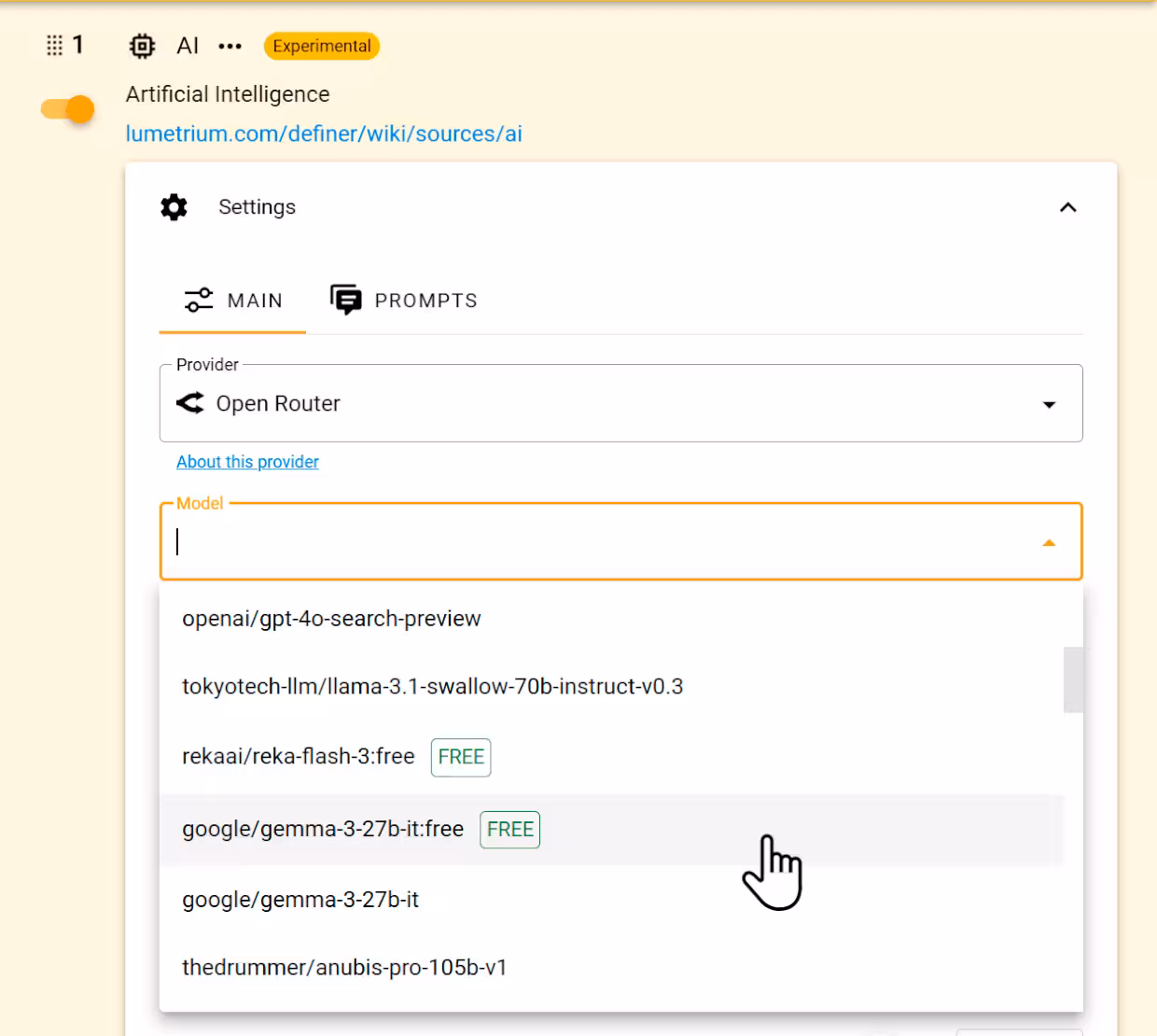Click the Artificial Intelligence title text
The image size is (1157, 1036).
(228, 94)
